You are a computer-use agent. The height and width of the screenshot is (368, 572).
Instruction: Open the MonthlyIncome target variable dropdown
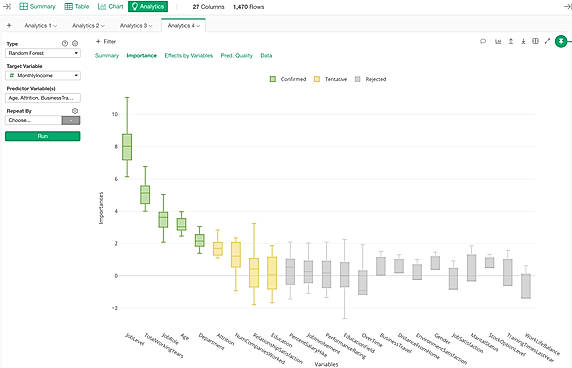tap(43, 75)
